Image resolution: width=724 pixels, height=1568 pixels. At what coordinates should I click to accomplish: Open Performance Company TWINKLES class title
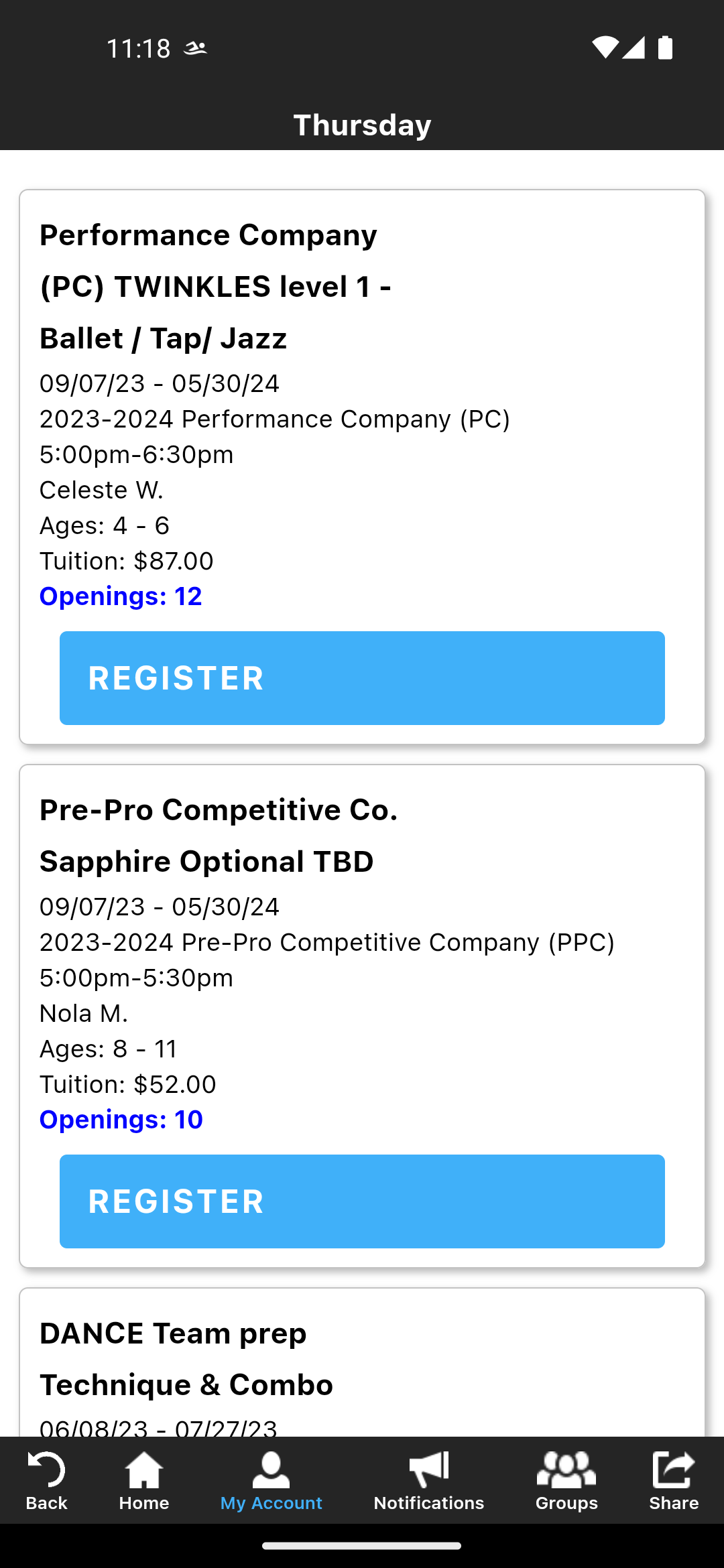point(216,287)
